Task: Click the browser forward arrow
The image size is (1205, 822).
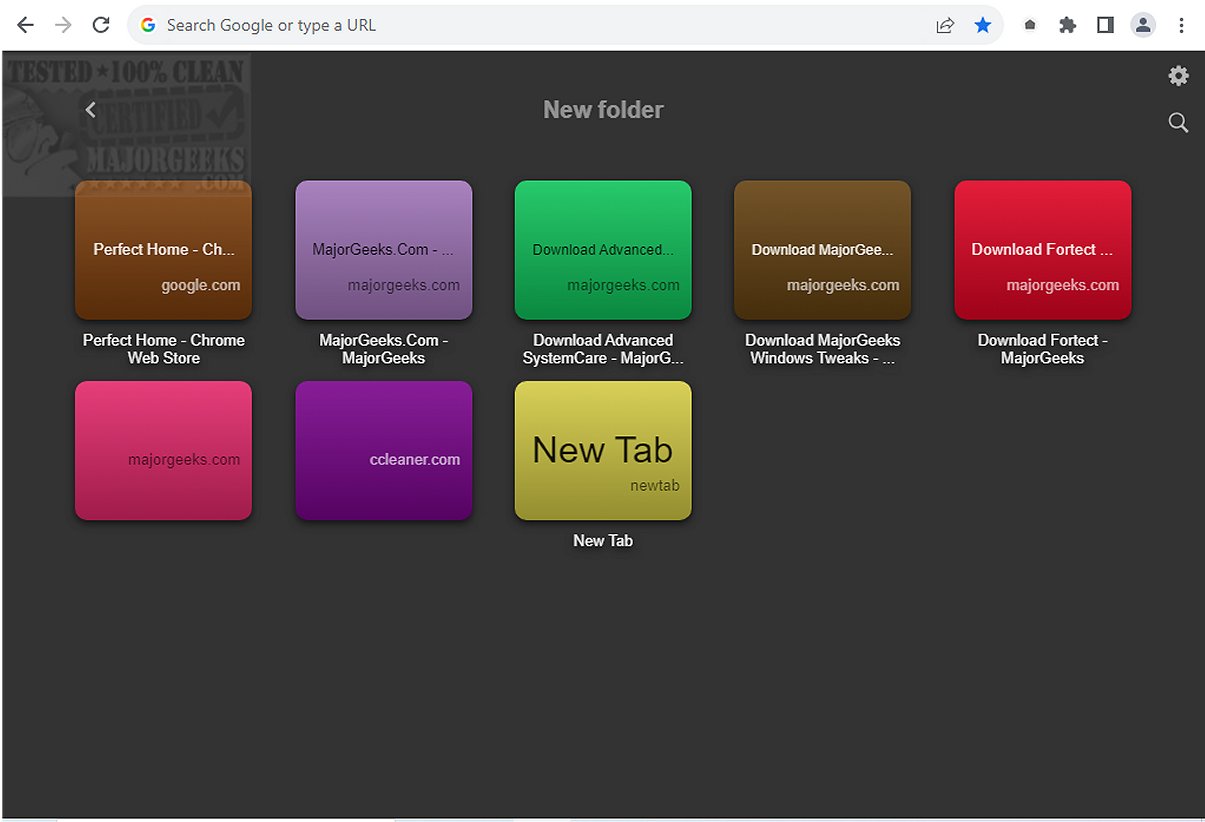Action: tap(63, 25)
